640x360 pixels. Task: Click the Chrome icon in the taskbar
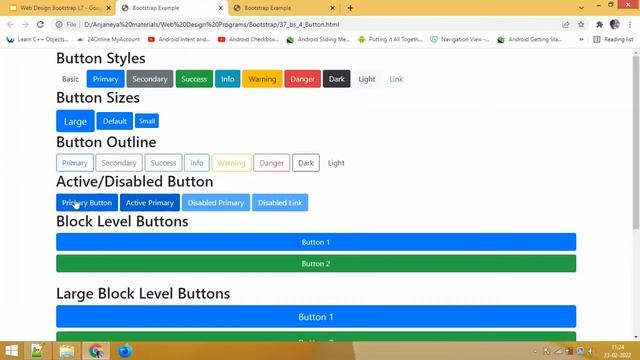96,351
